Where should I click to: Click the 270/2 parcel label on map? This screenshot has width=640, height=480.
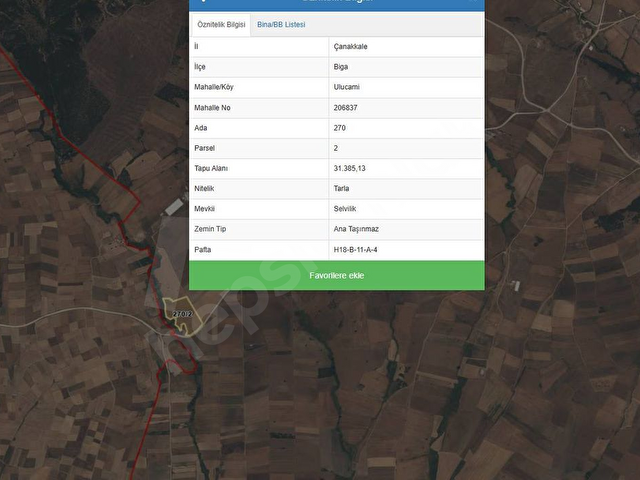point(182,314)
